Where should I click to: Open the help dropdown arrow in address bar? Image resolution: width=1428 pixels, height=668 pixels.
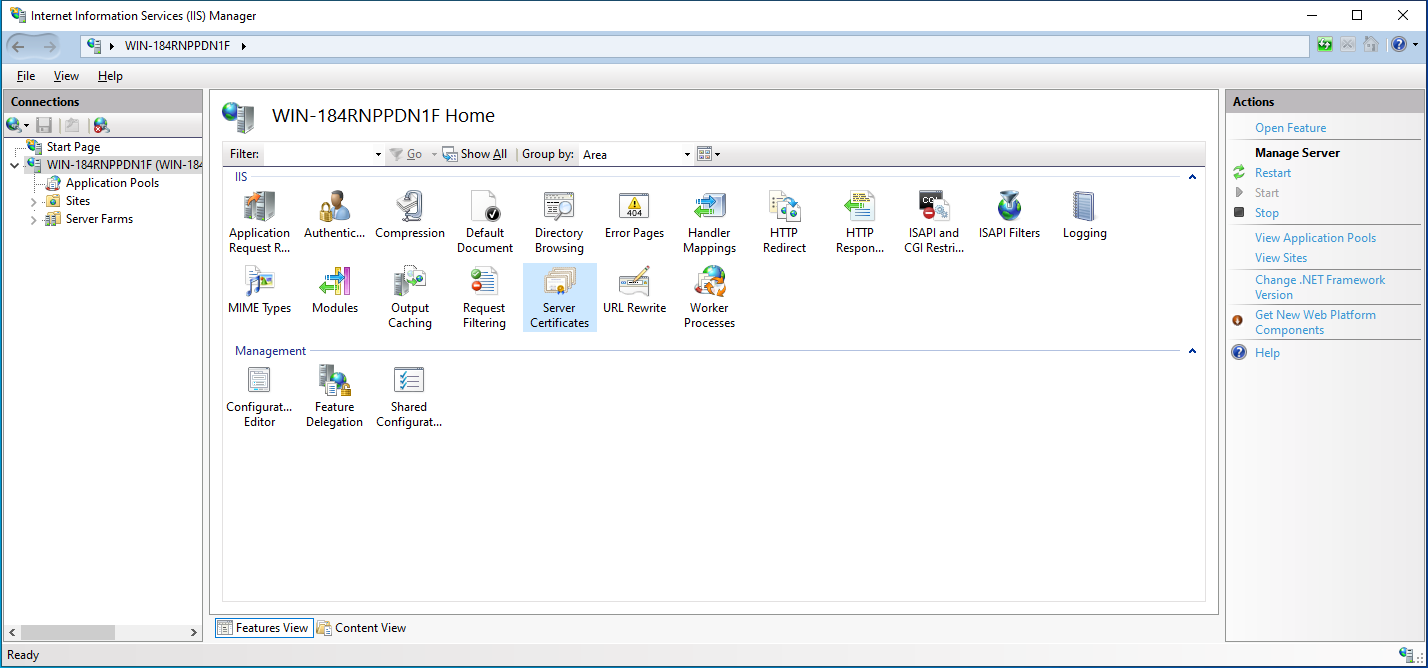[1414, 45]
